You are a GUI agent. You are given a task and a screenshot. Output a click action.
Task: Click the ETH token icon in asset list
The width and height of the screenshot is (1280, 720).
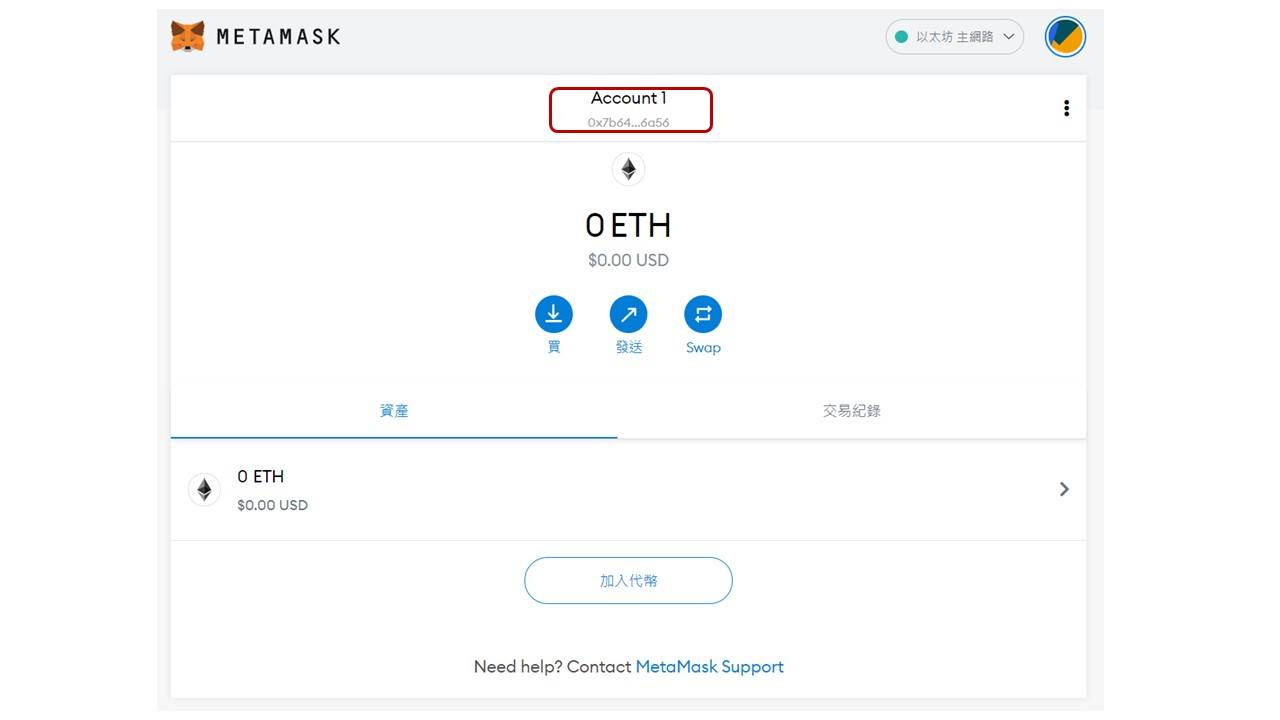tap(204, 489)
